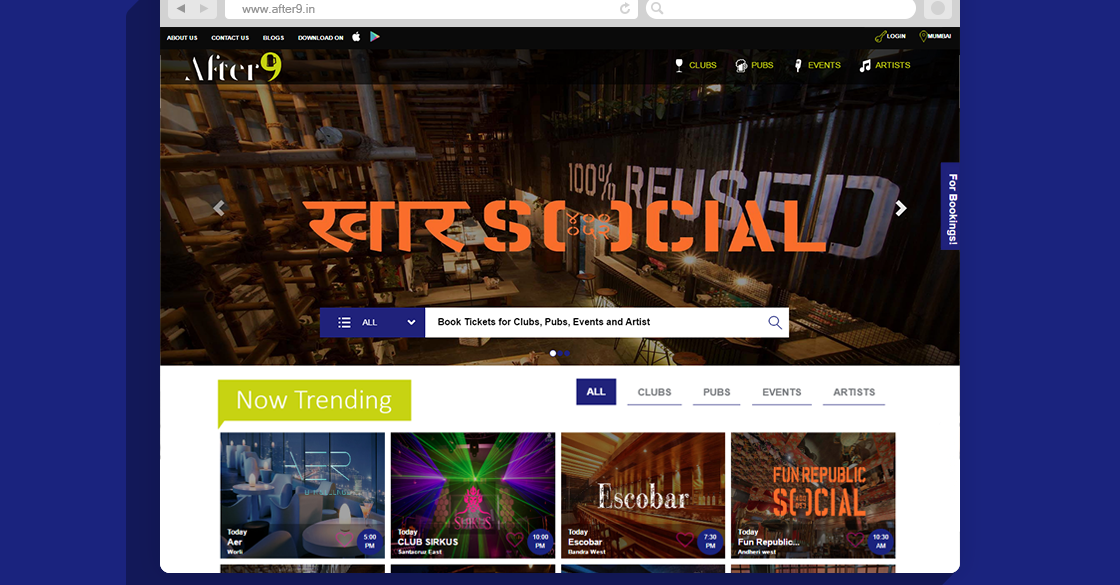Open the Fun Republic Social card
This screenshot has width=1120, height=585.
coord(813,494)
